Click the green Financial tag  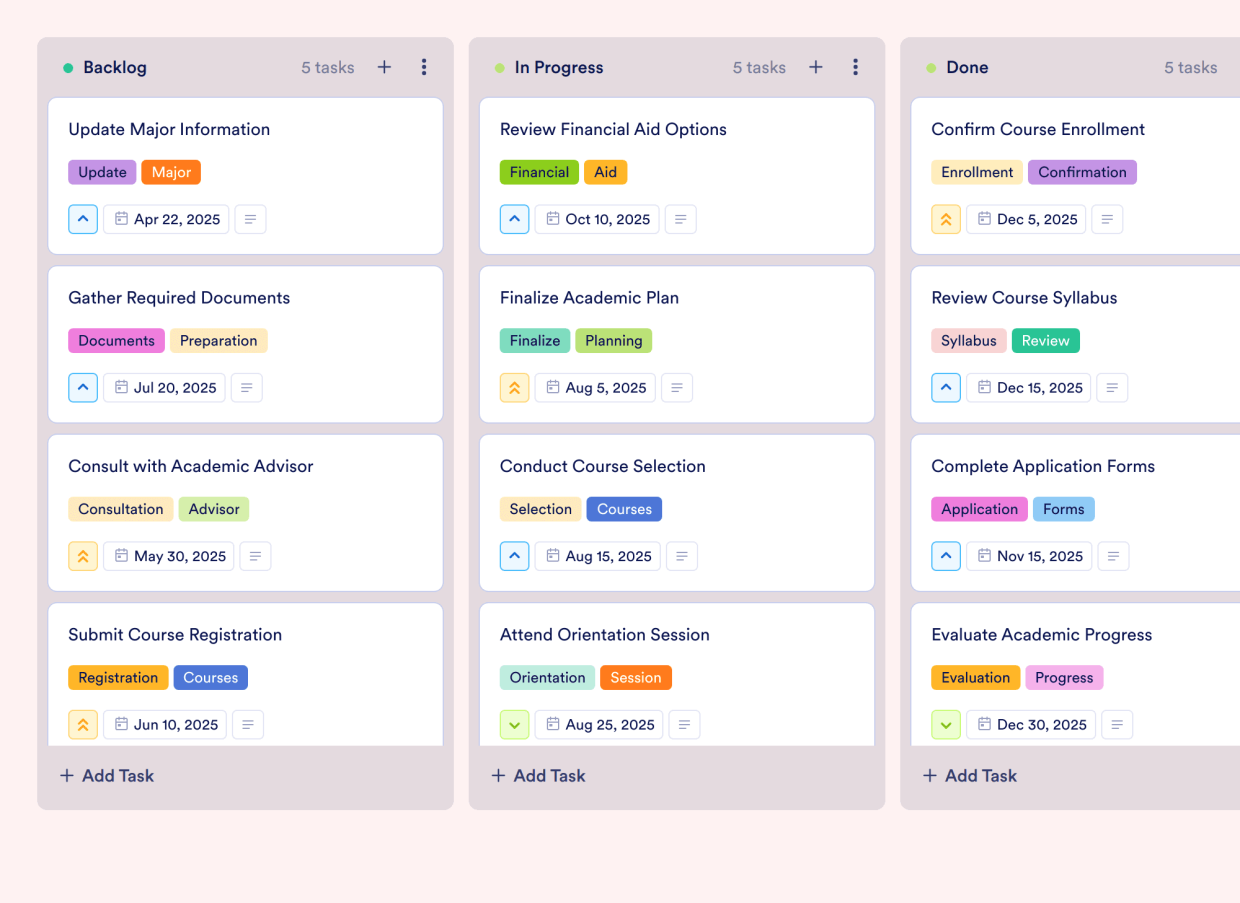[x=539, y=171]
